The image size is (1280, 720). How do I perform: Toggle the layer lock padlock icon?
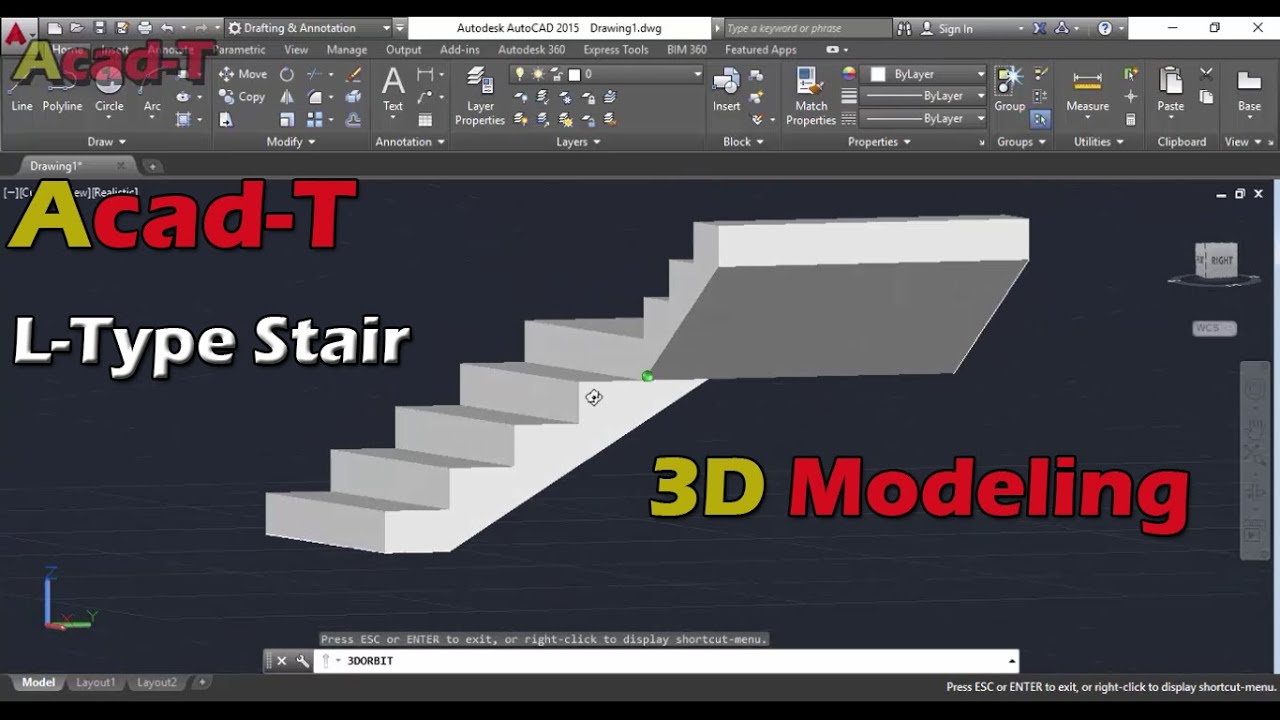555,74
